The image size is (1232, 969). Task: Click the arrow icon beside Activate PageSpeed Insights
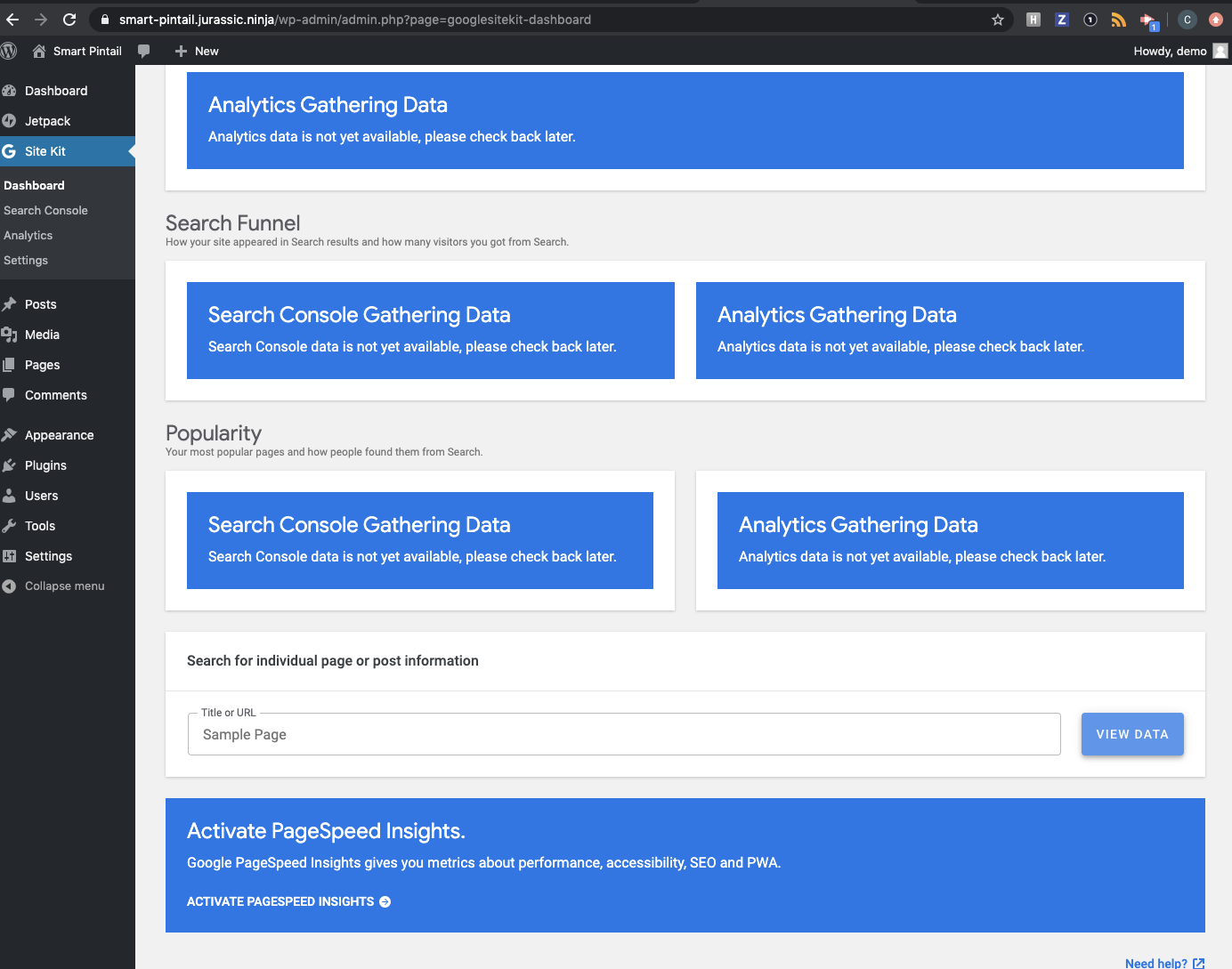click(385, 901)
